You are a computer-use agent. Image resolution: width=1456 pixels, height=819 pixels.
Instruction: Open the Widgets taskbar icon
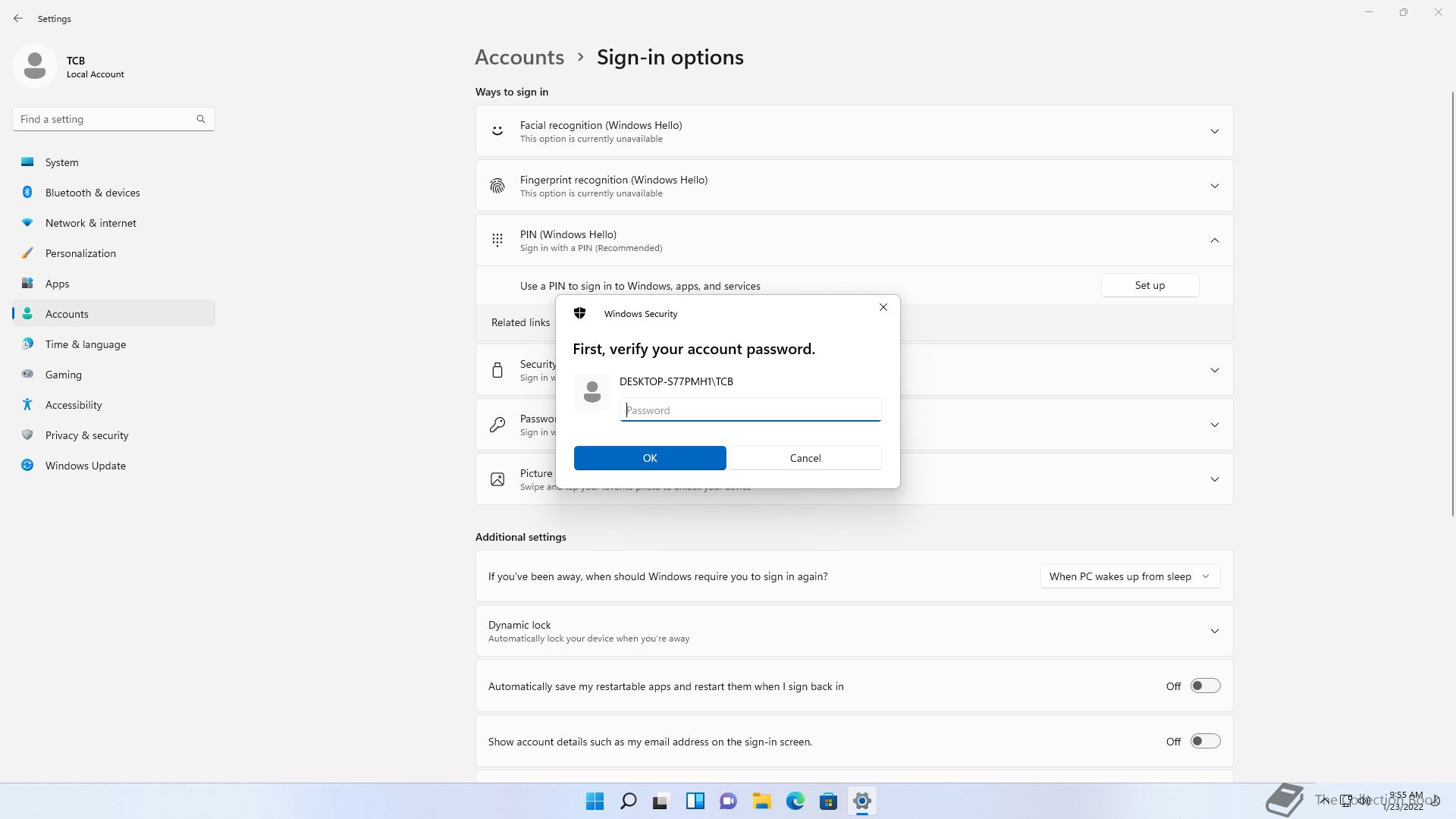point(695,801)
